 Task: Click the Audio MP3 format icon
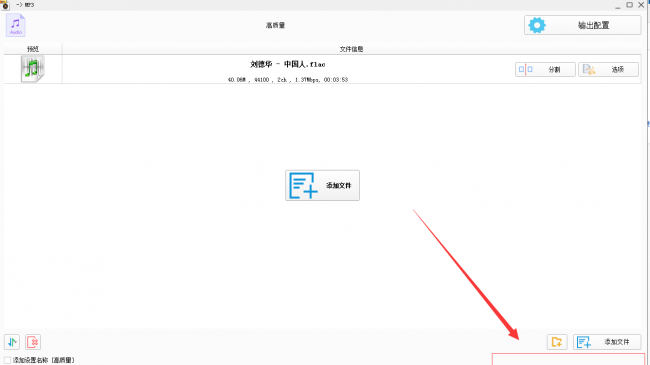(16, 25)
